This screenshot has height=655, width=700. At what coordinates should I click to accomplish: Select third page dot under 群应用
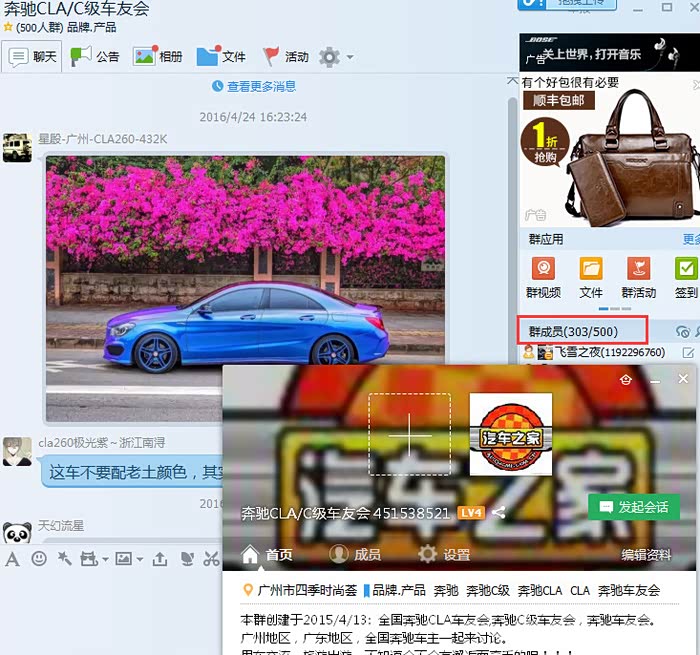pos(626,309)
